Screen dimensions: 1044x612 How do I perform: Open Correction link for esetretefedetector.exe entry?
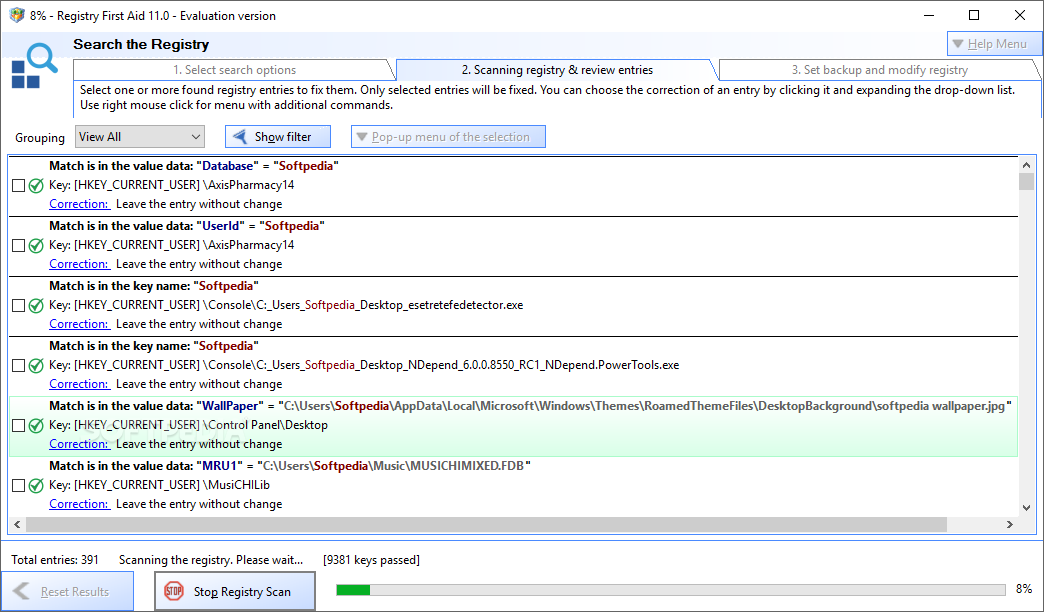coord(79,324)
